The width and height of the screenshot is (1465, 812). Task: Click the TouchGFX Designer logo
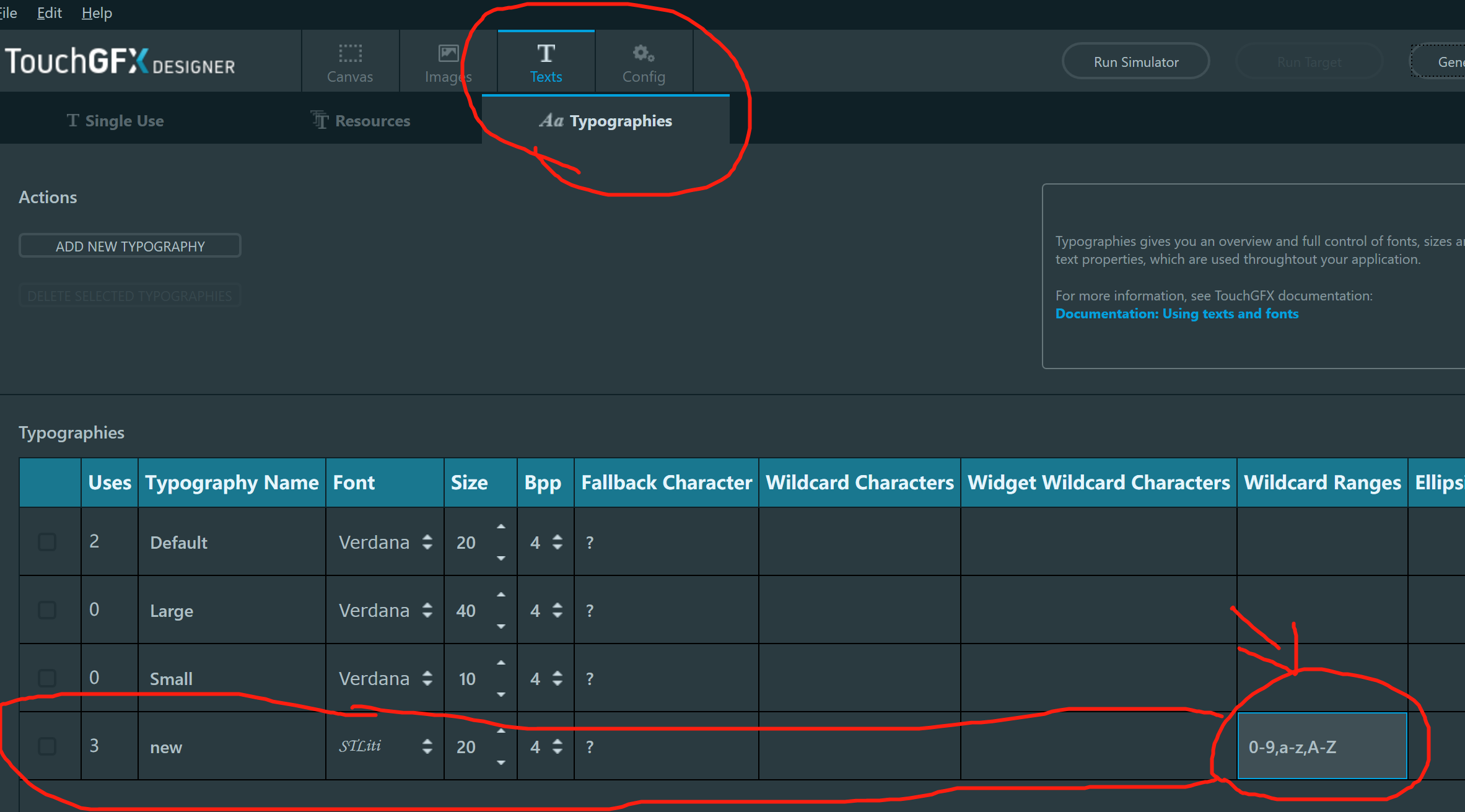pyautogui.click(x=120, y=62)
